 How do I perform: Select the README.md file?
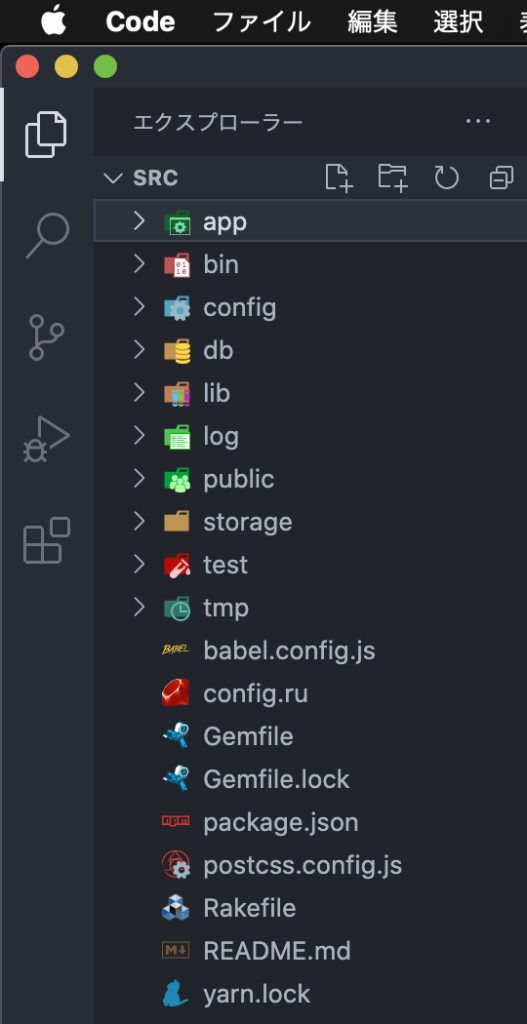[x=310, y=951]
